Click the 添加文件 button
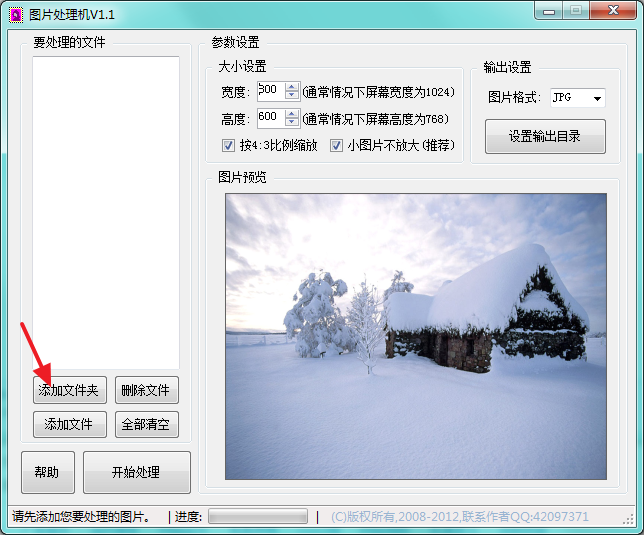Image resolution: width=644 pixels, height=535 pixels. click(70, 424)
